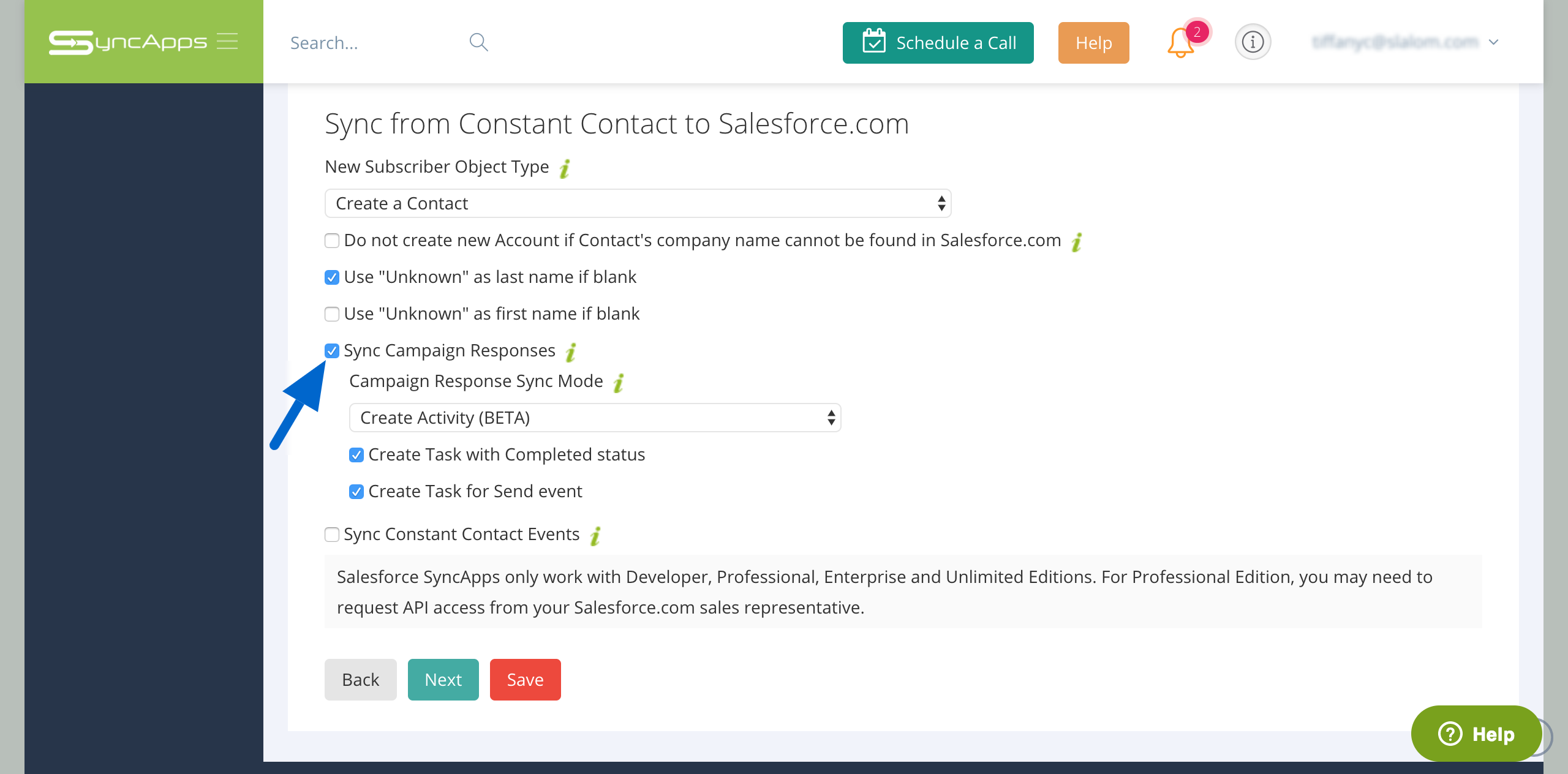Image resolution: width=1568 pixels, height=774 pixels.
Task: Open info for Campaign Response Sync Mode
Action: click(619, 382)
